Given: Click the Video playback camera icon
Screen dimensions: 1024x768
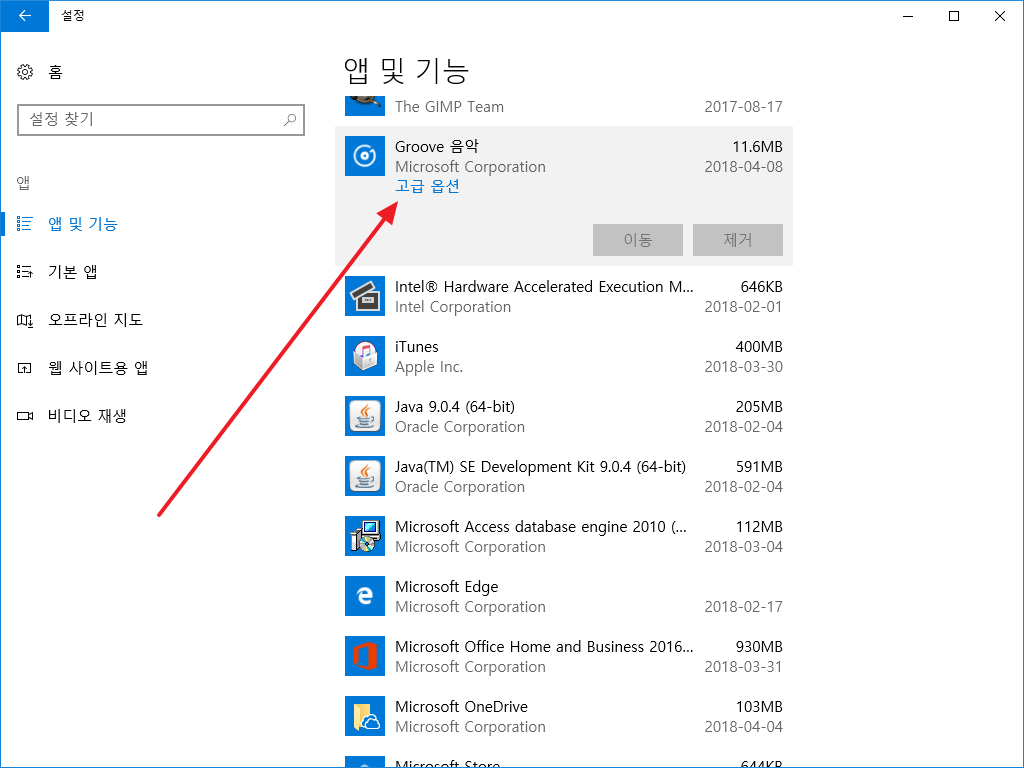Looking at the screenshot, I should [x=25, y=416].
